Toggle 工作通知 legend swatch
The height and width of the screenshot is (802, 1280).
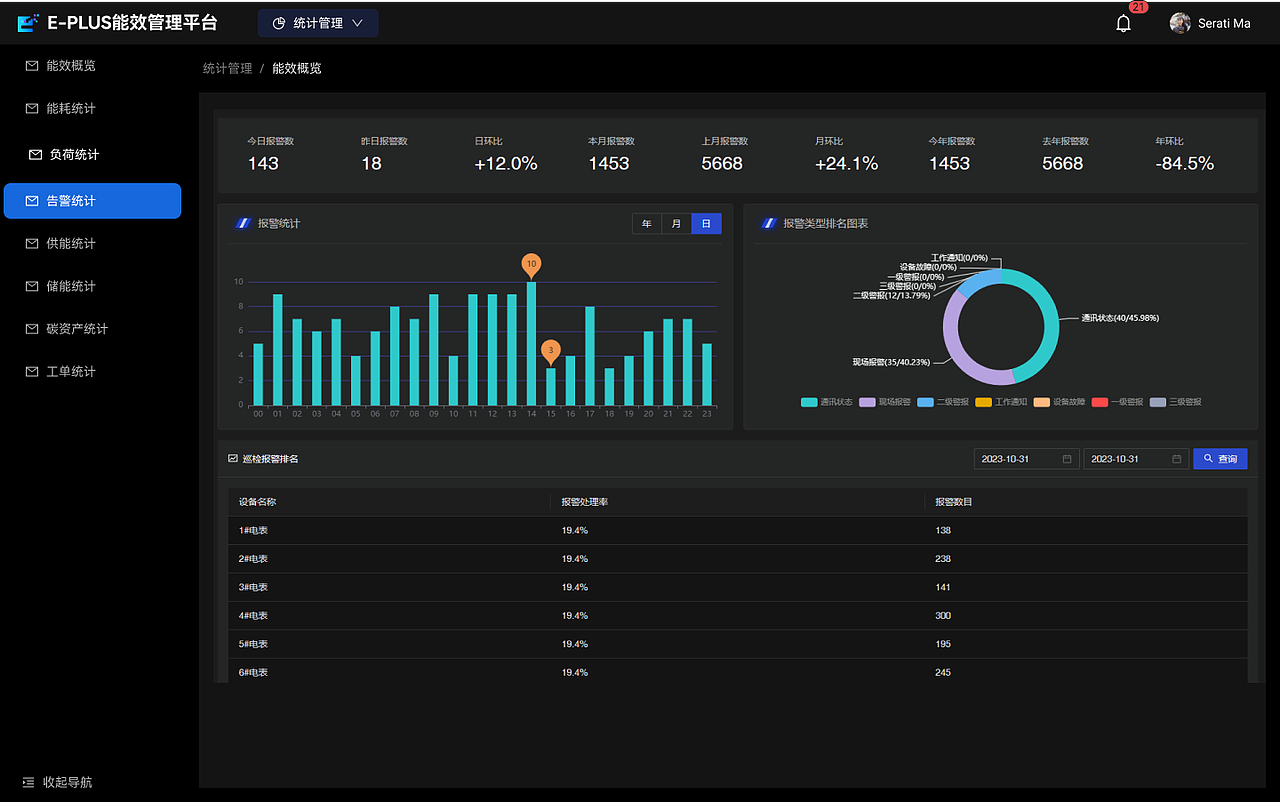click(983, 402)
